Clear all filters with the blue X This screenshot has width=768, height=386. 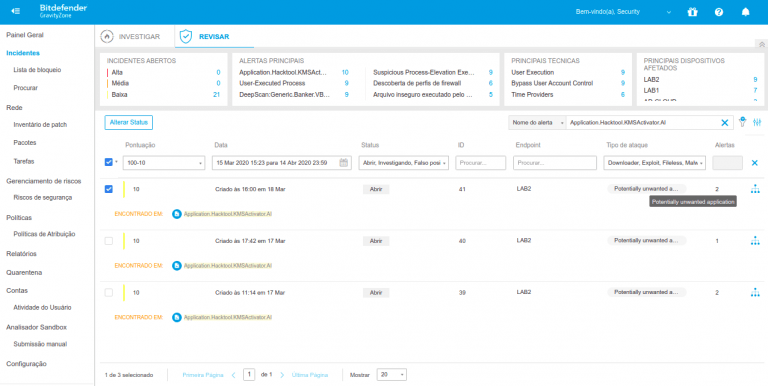click(754, 163)
